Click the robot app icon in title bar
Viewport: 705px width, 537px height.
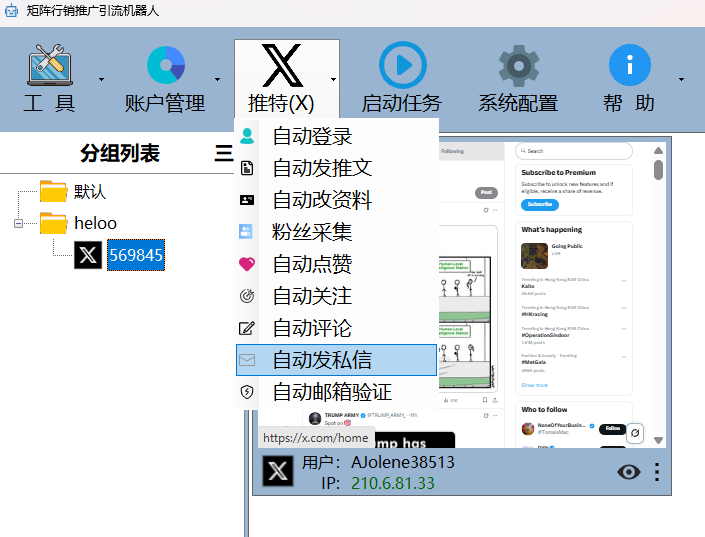(12, 10)
